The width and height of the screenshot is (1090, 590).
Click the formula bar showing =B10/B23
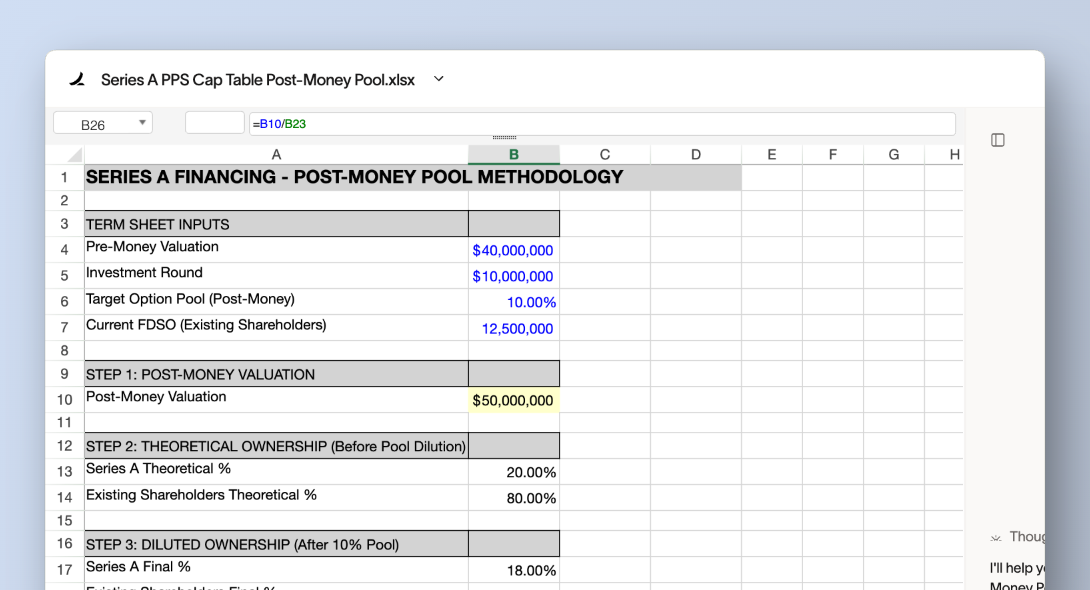[x=602, y=124]
